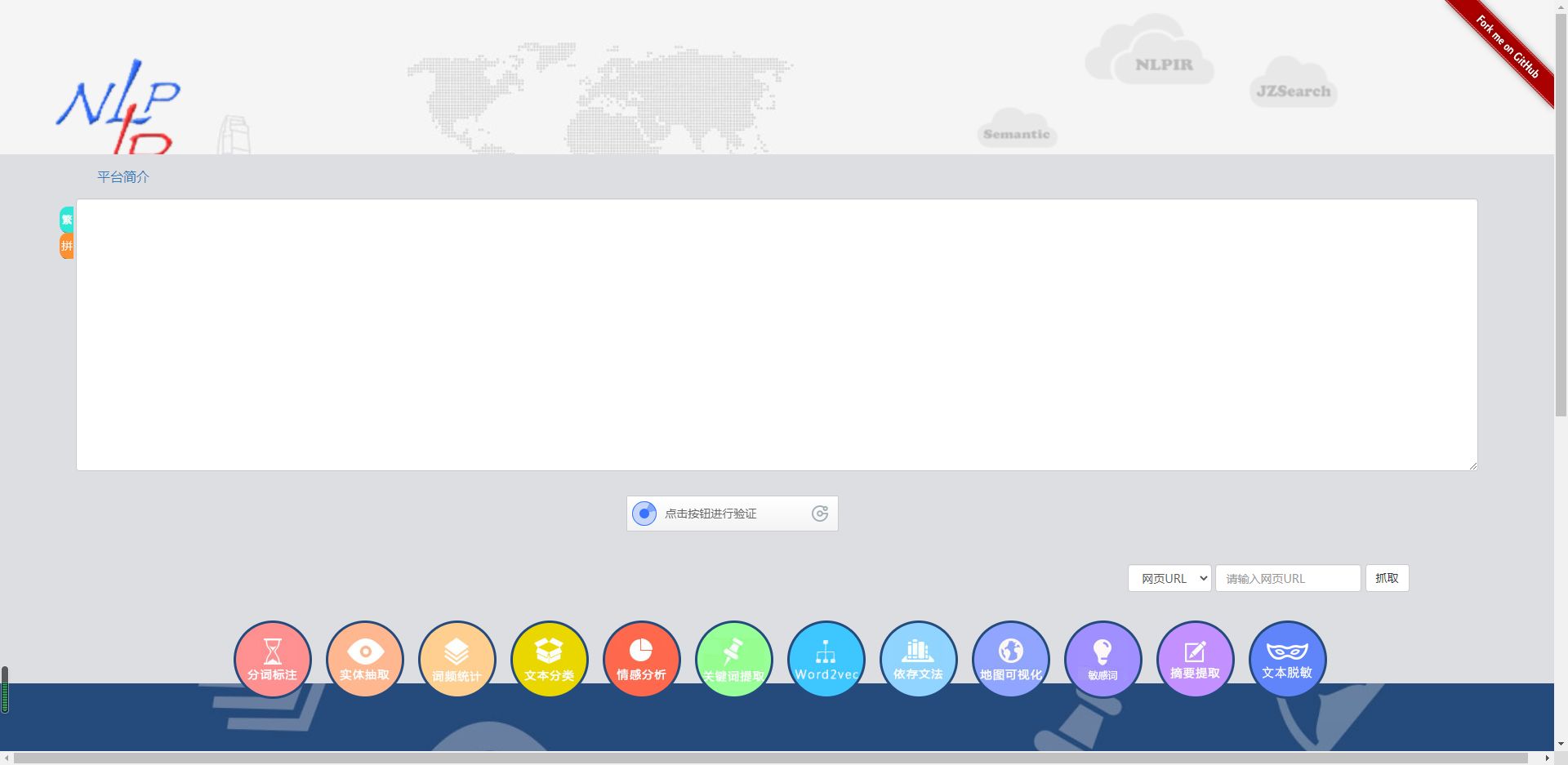Open the 摘要提取 summary extraction tool
This screenshot has height=765, width=1568.
tap(1196, 659)
